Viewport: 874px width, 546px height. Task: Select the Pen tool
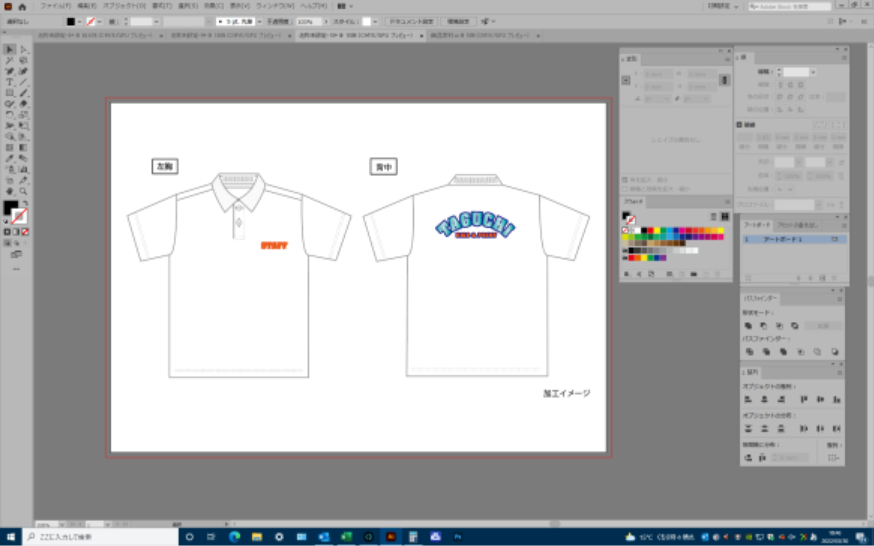point(9,71)
